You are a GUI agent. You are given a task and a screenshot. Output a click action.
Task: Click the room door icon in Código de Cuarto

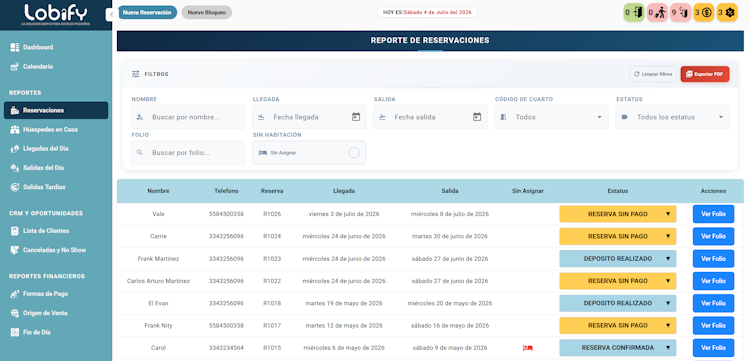click(x=503, y=117)
